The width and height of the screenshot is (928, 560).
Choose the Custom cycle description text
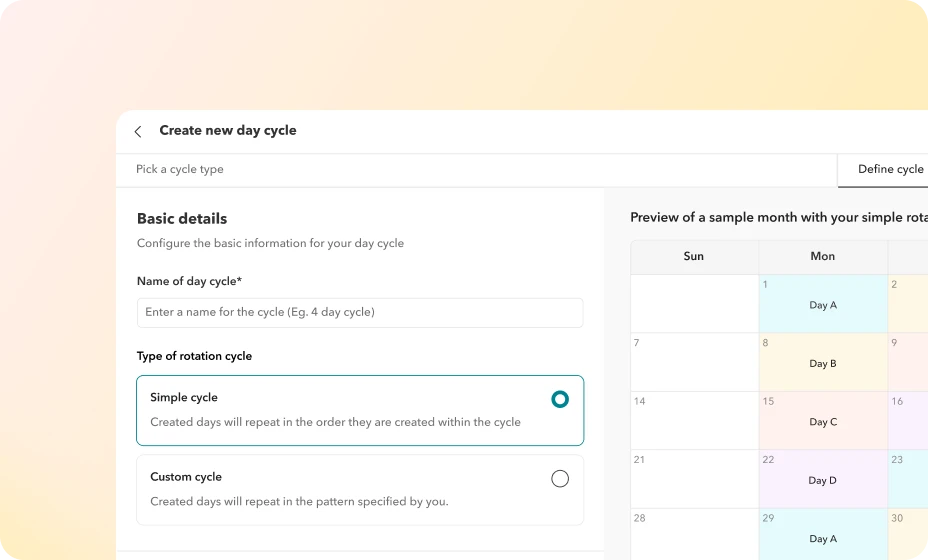pyautogui.click(x=299, y=501)
